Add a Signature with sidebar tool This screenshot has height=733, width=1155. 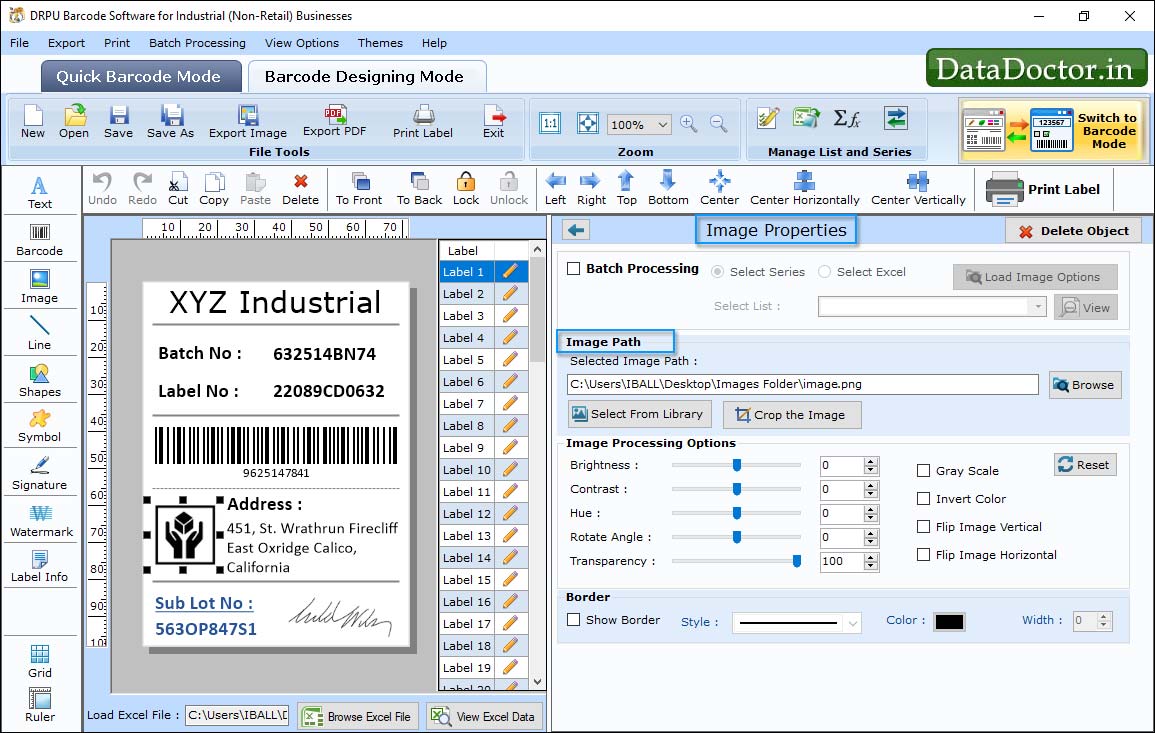[40, 474]
